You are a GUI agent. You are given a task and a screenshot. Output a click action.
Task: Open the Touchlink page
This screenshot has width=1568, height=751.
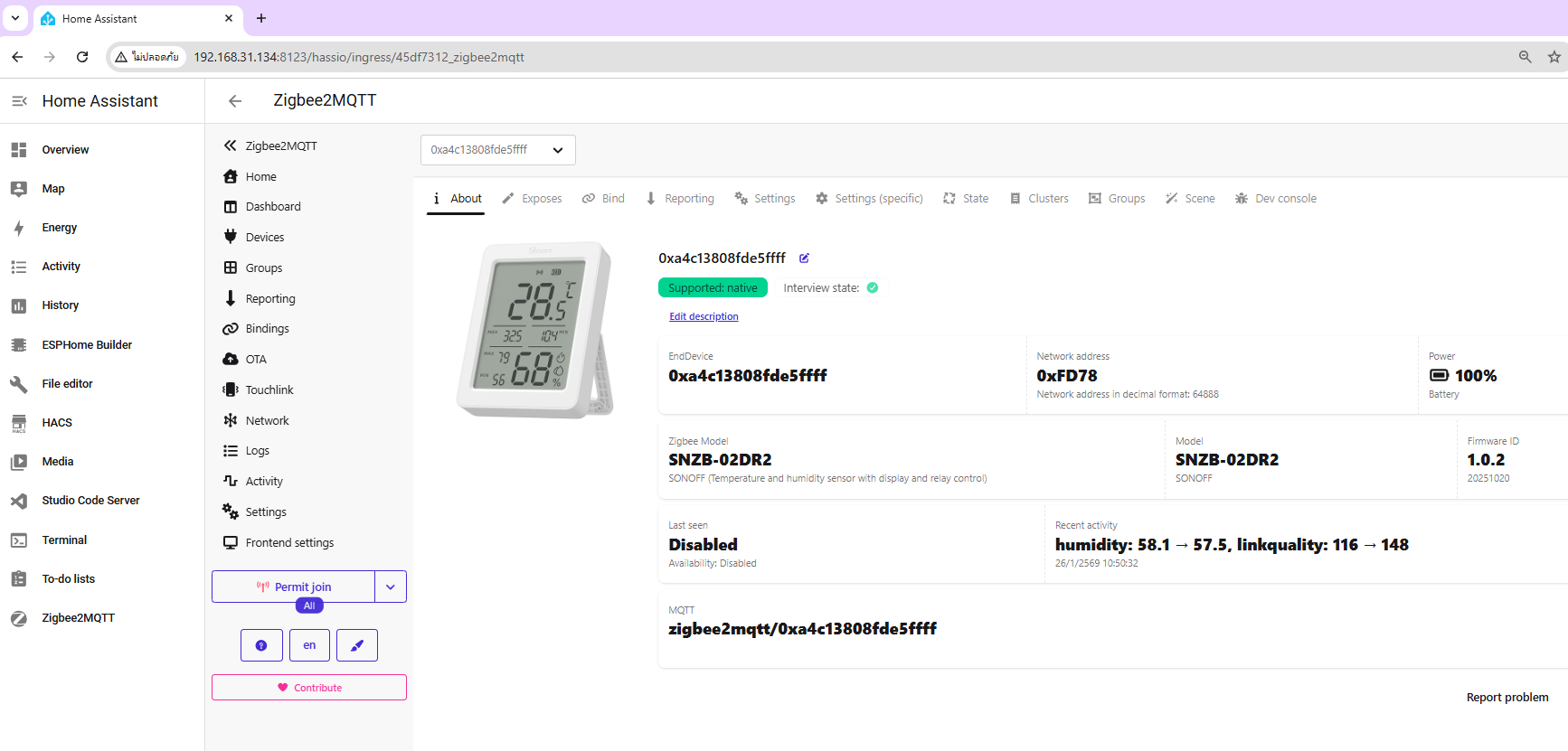[x=269, y=390]
